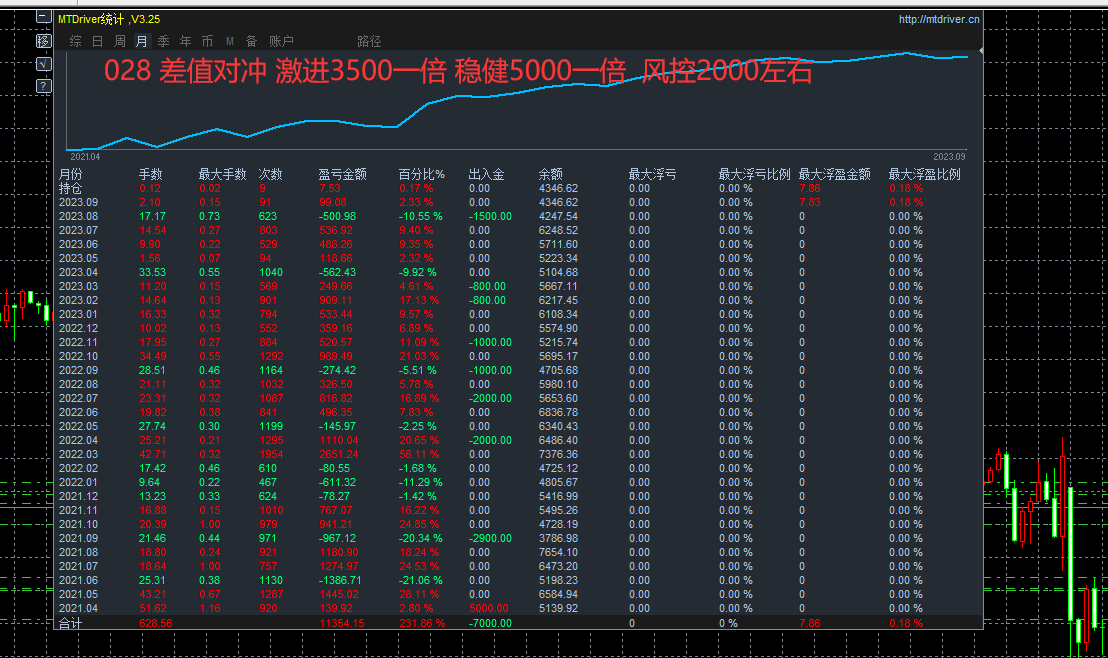The image size is (1108, 658).
Task: Select the 币 currency statistics icon
Action: 207,41
